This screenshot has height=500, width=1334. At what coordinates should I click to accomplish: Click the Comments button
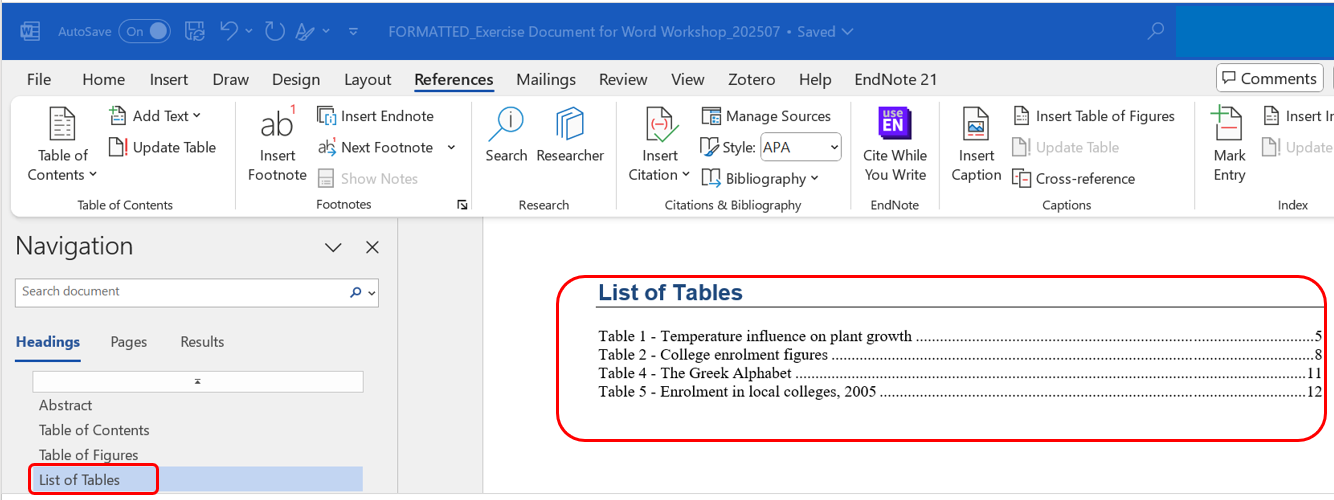coord(1269,78)
